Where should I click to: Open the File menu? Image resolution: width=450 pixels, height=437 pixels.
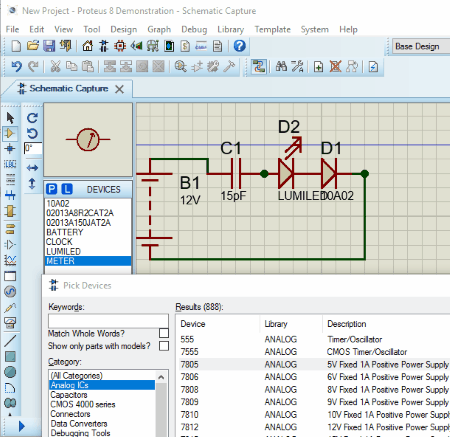[x=12, y=29]
